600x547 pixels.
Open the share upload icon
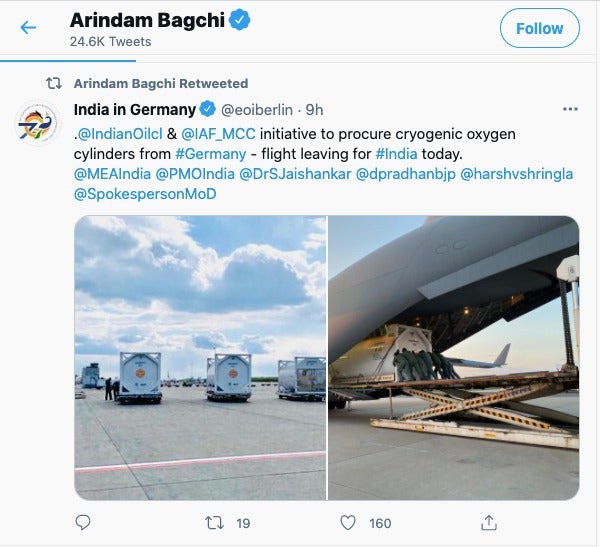tap(489, 523)
